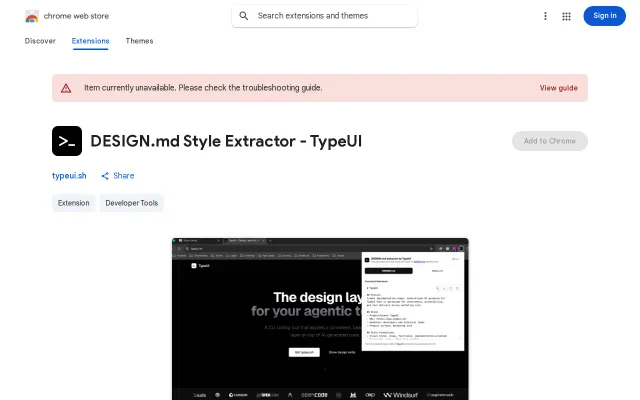Select the Extension category chip

(73, 203)
